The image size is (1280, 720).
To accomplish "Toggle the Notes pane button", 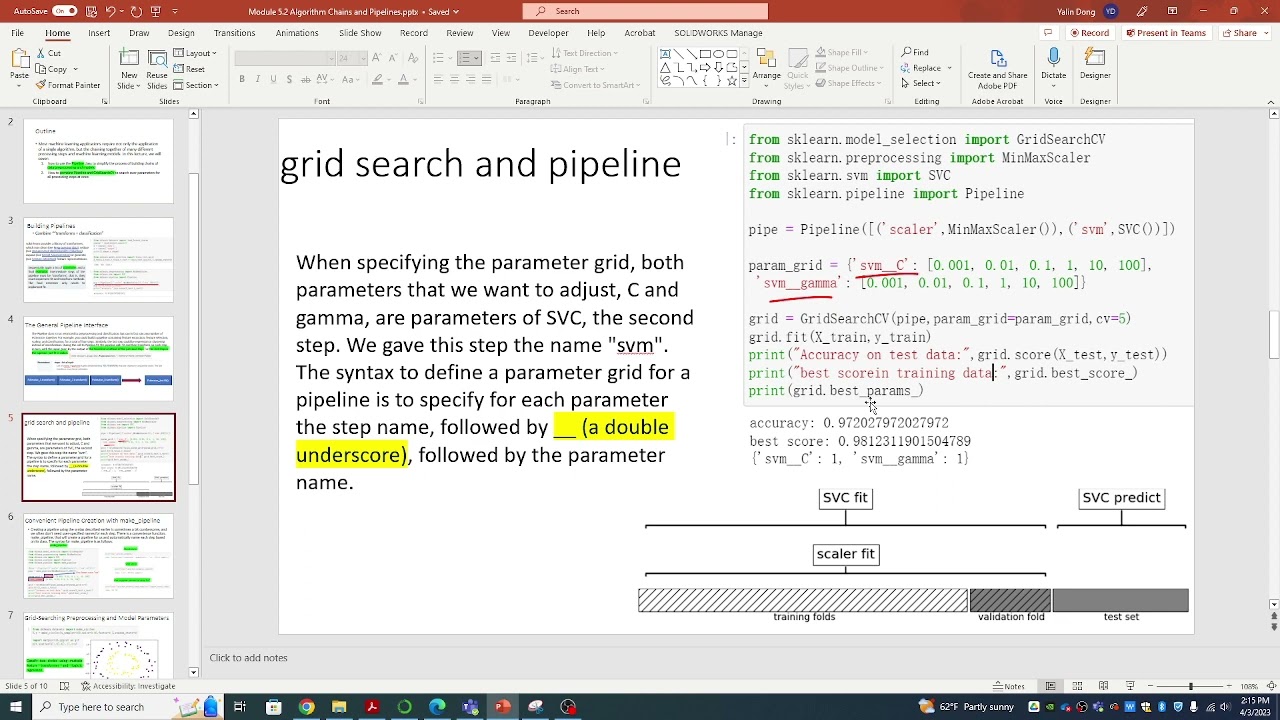I will [x=1009, y=686].
